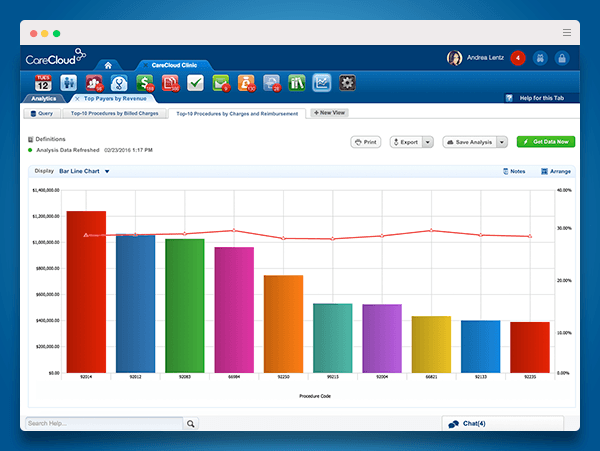Click the red bar for procedure 92014

86,292
